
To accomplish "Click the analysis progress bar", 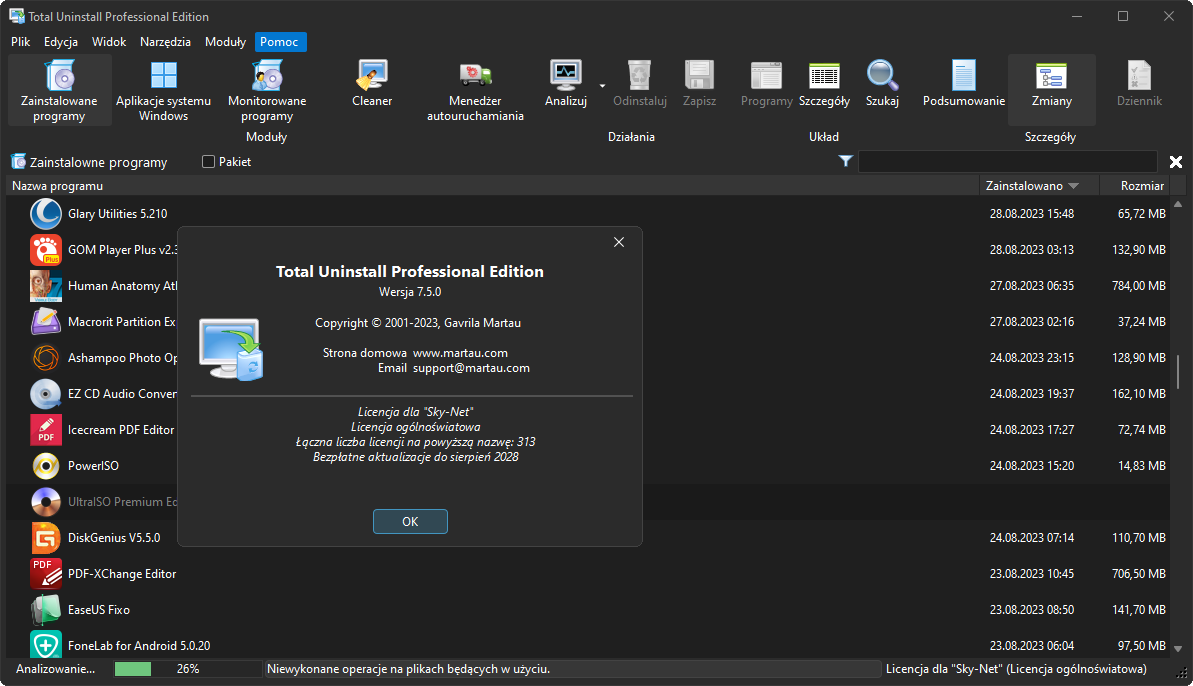I will pyautogui.click(x=188, y=669).
